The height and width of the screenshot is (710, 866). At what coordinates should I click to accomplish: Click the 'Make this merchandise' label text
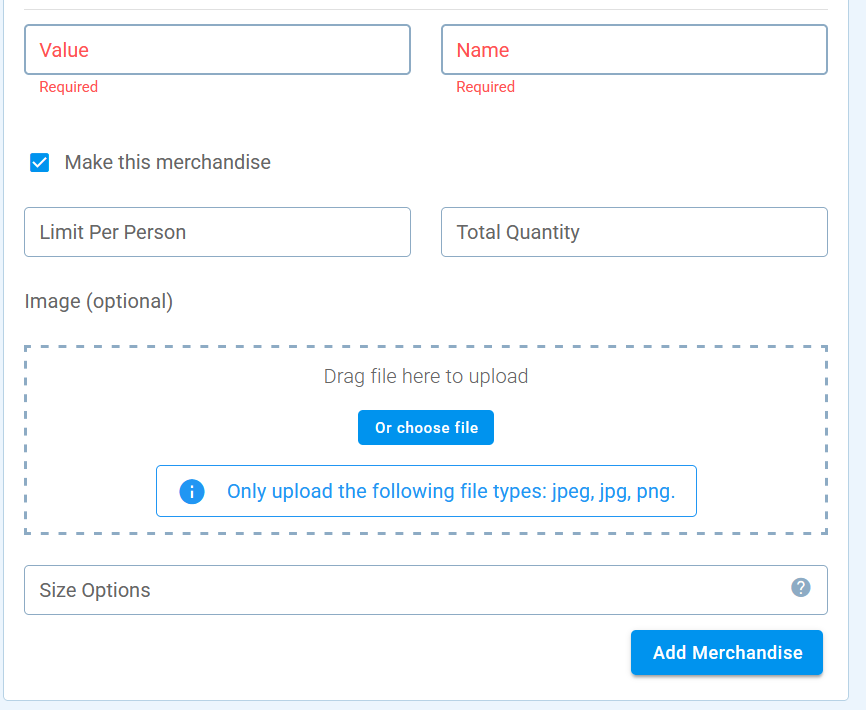pos(167,162)
